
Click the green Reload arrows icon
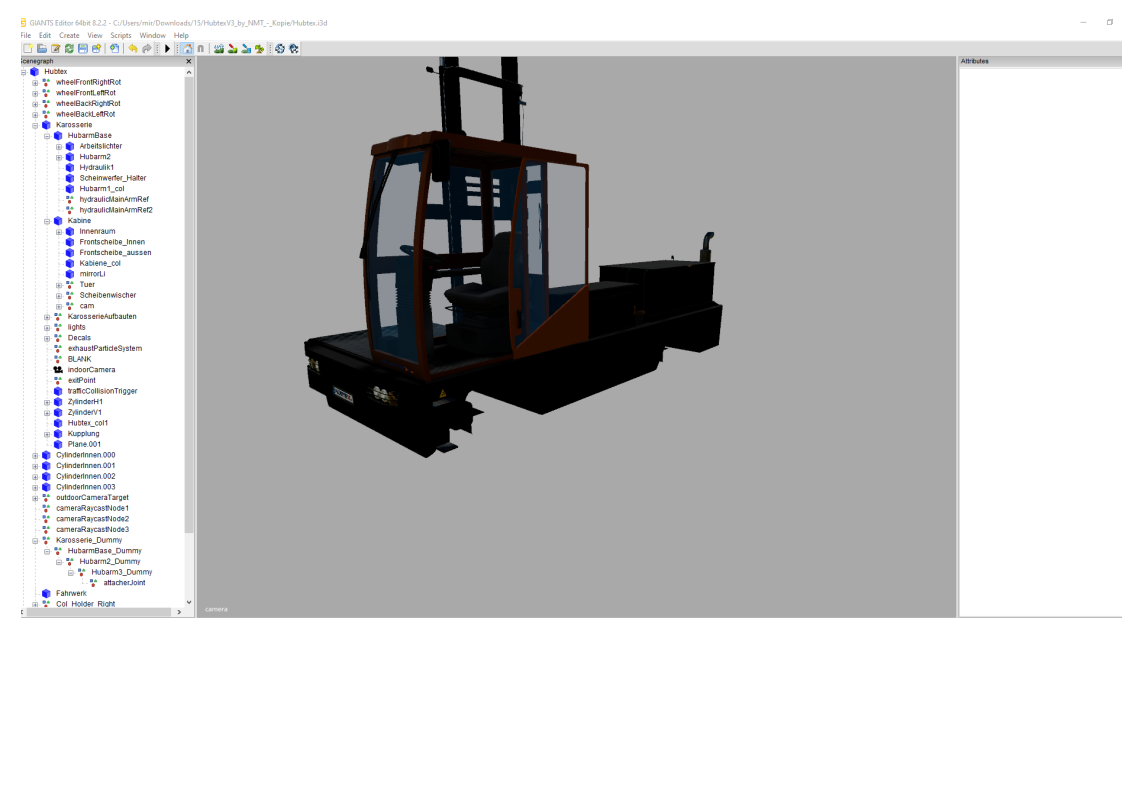(69, 48)
